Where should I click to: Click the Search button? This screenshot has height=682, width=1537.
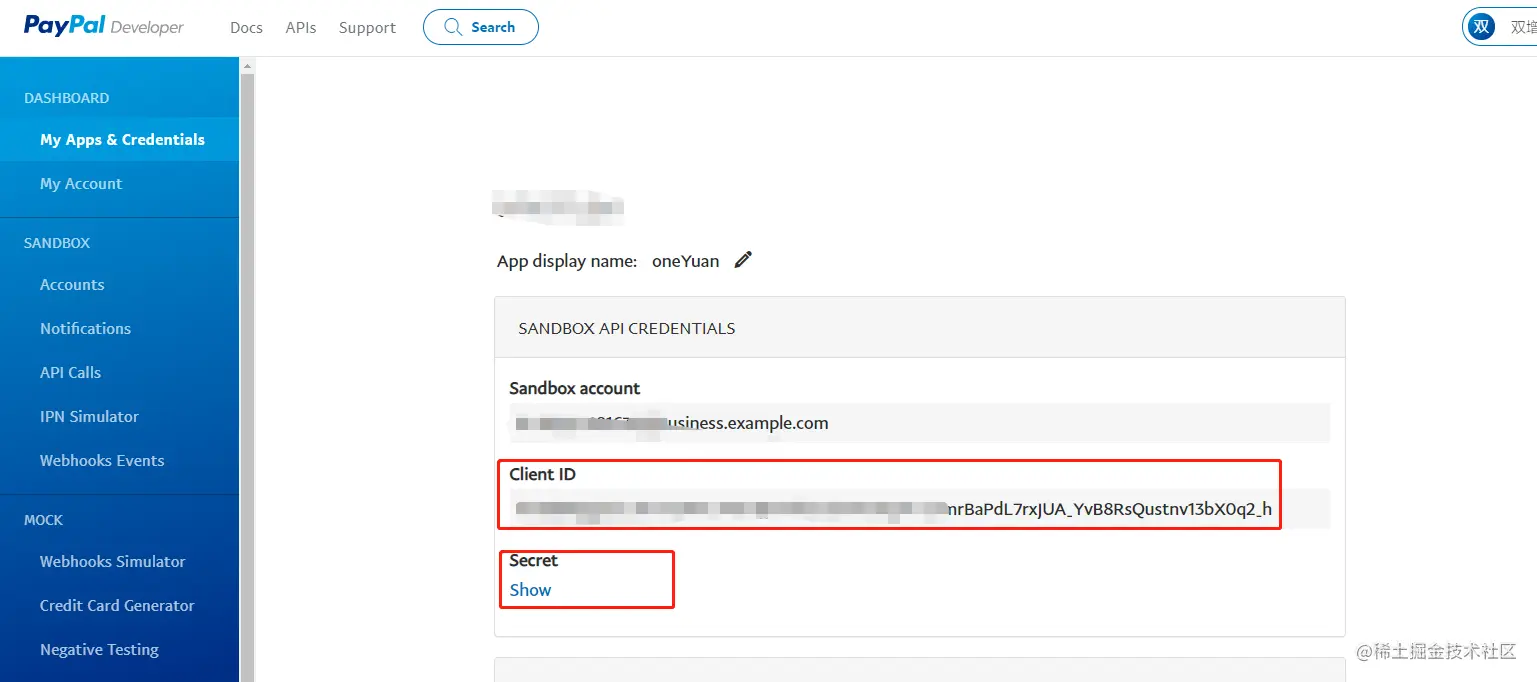[481, 27]
